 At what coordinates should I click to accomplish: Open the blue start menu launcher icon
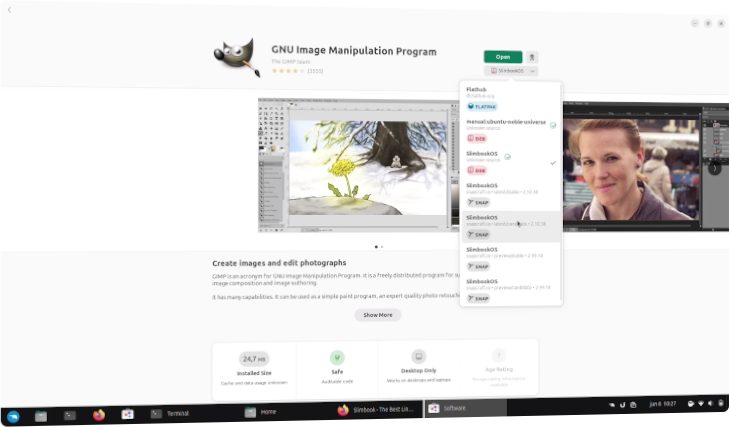pos(13,416)
